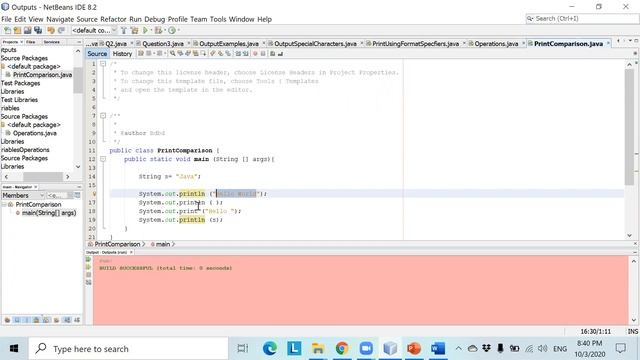Toggle Show Fields filter in Navigator
Image resolution: width=640 pixels, height=360 pixels.
17,320
